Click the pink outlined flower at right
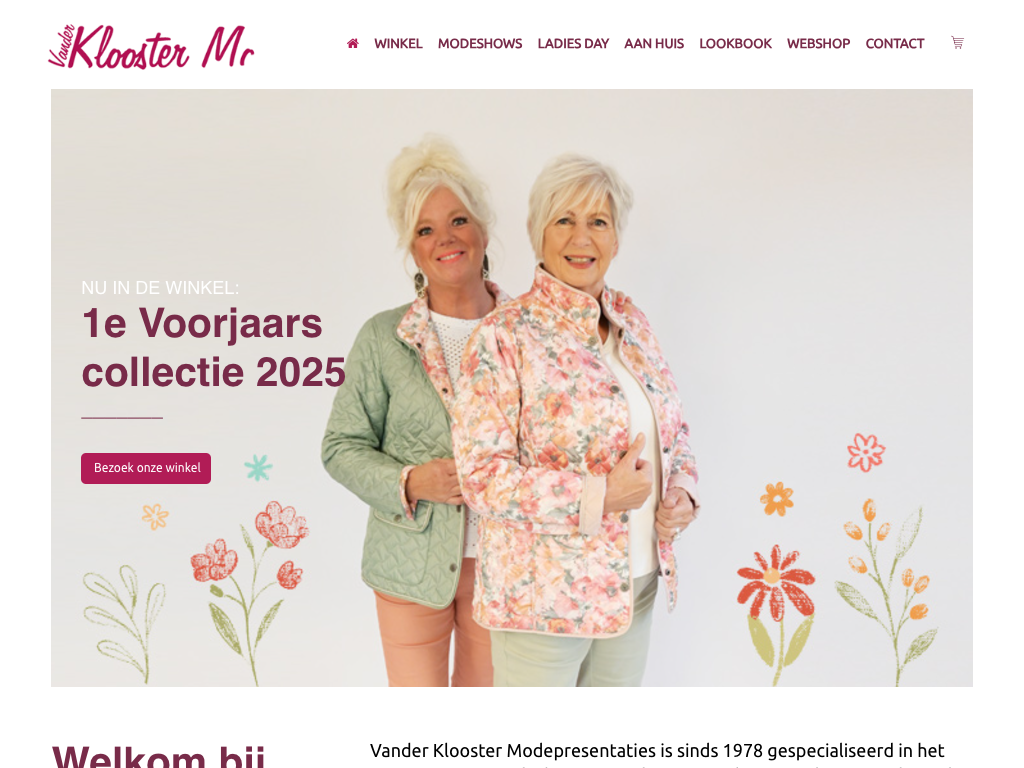 866,452
